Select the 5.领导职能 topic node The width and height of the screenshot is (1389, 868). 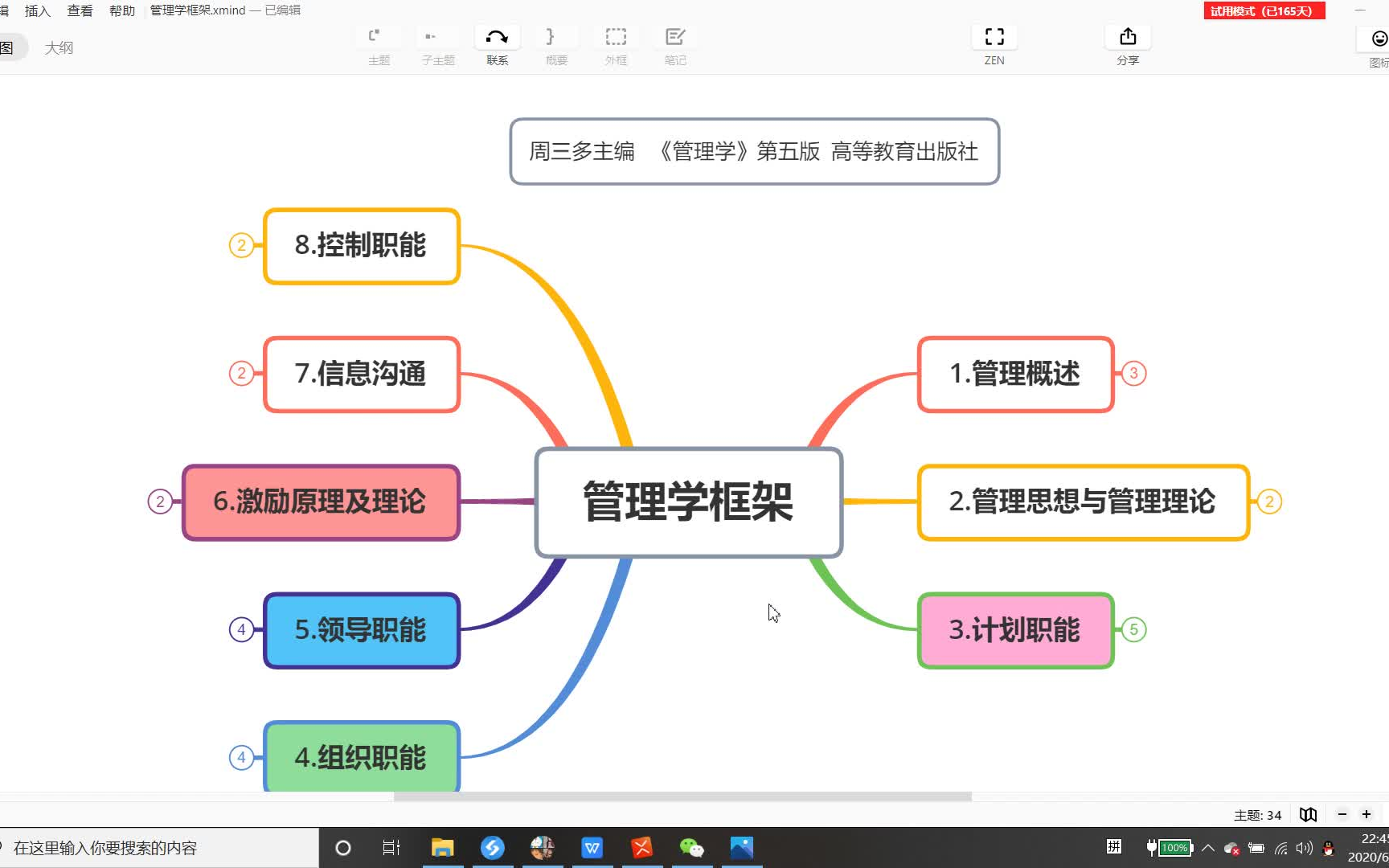[x=362, y=630]
